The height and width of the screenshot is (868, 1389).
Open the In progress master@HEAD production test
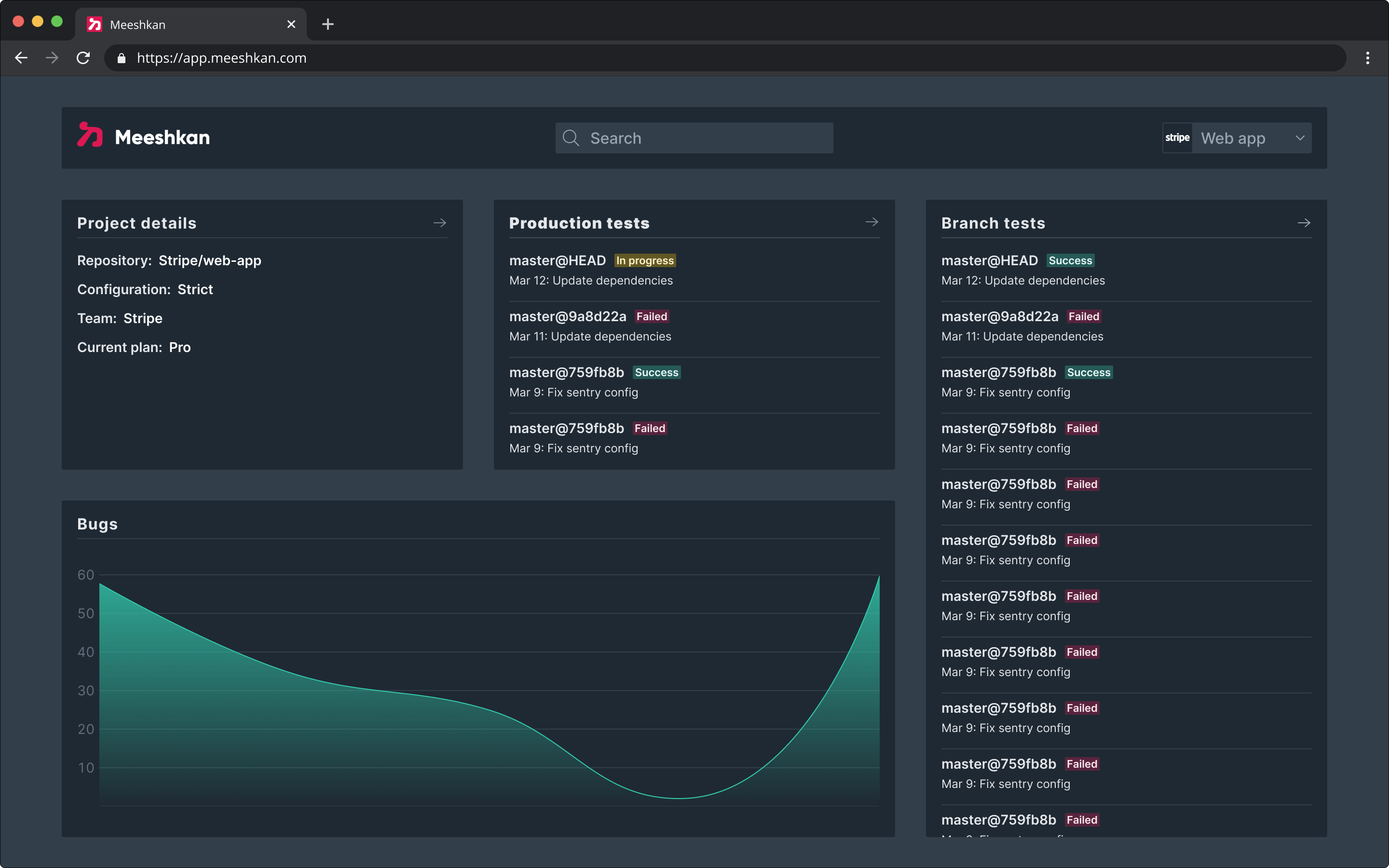click(558, 260)
